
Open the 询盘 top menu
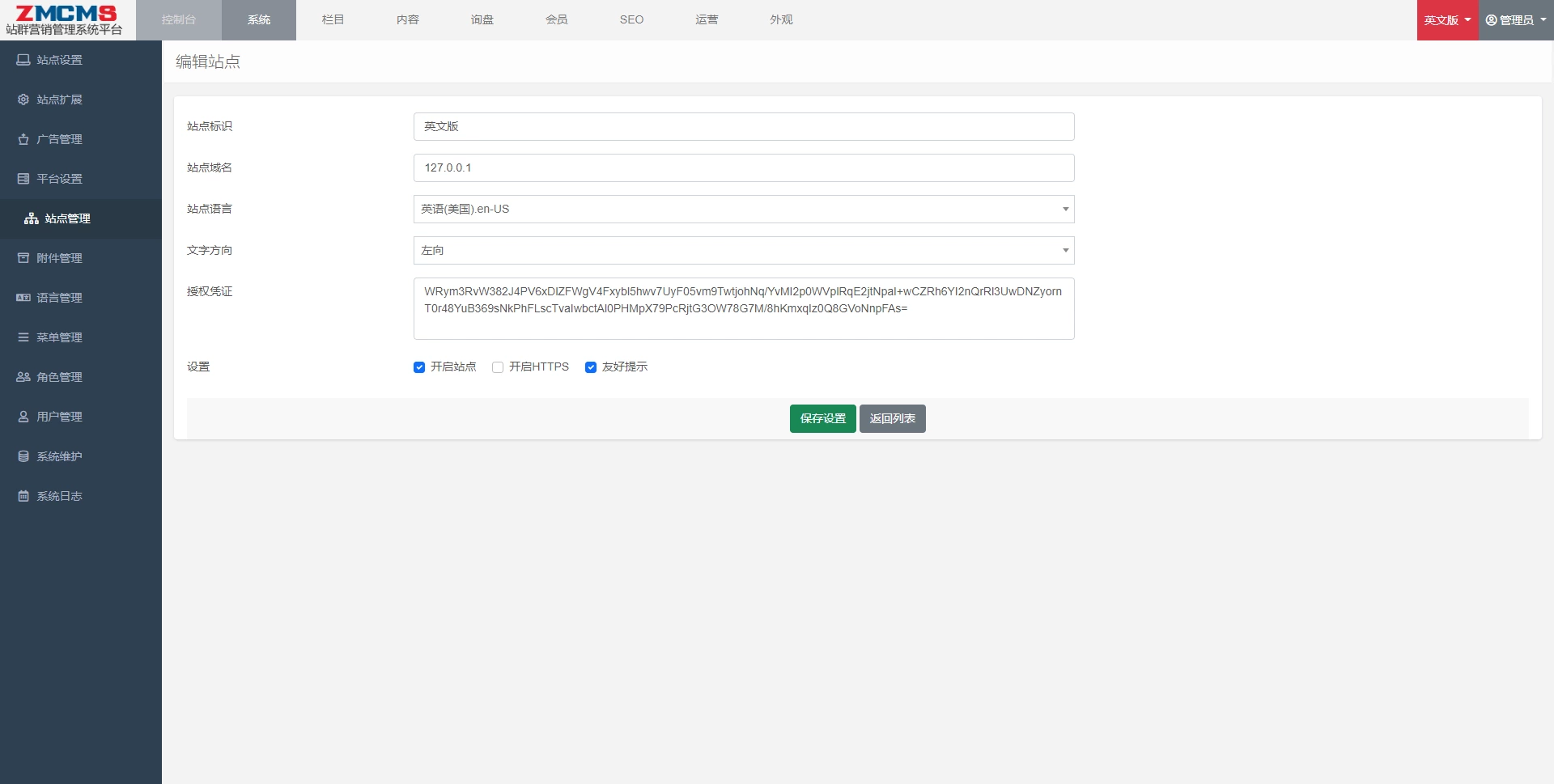pos(482,19)
